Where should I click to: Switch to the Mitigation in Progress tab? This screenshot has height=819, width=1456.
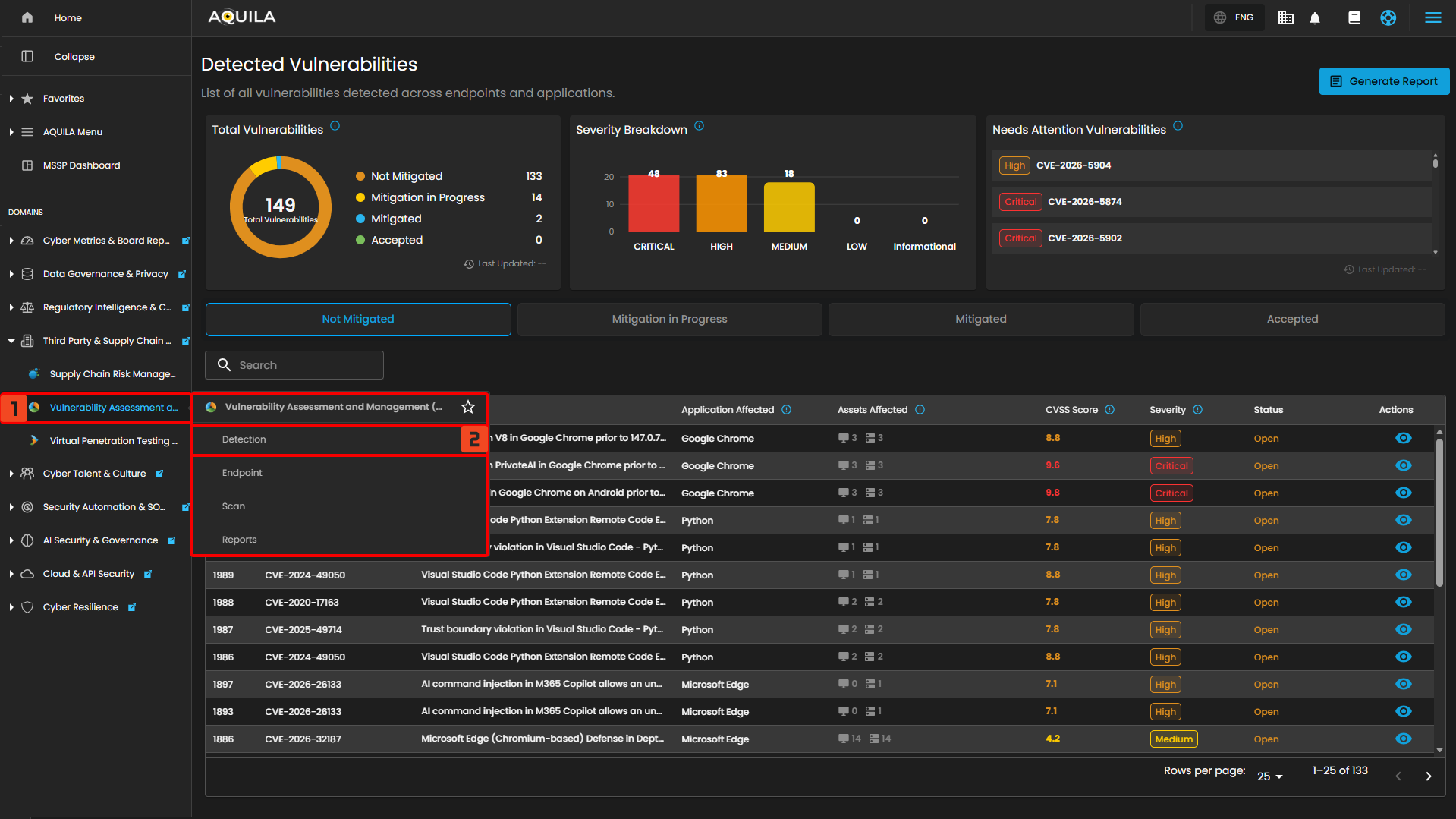[x=670, y=320]
